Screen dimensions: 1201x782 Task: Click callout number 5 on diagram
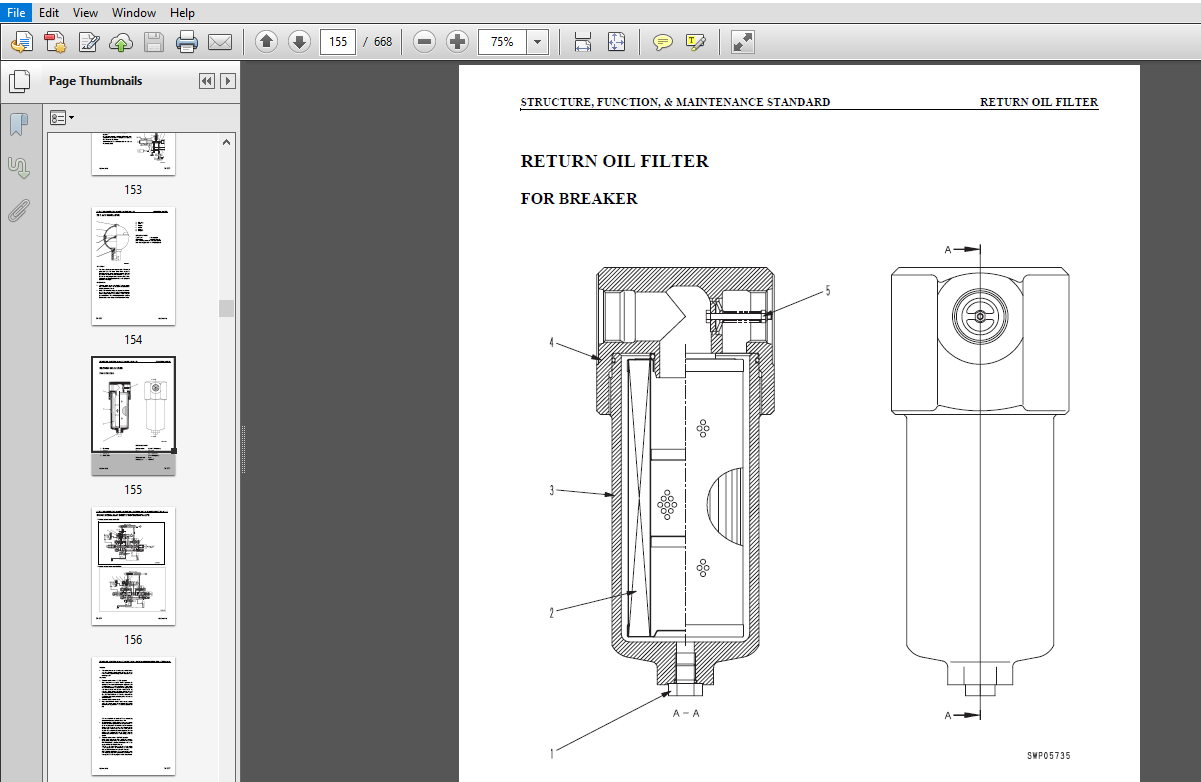coord(827,292)
